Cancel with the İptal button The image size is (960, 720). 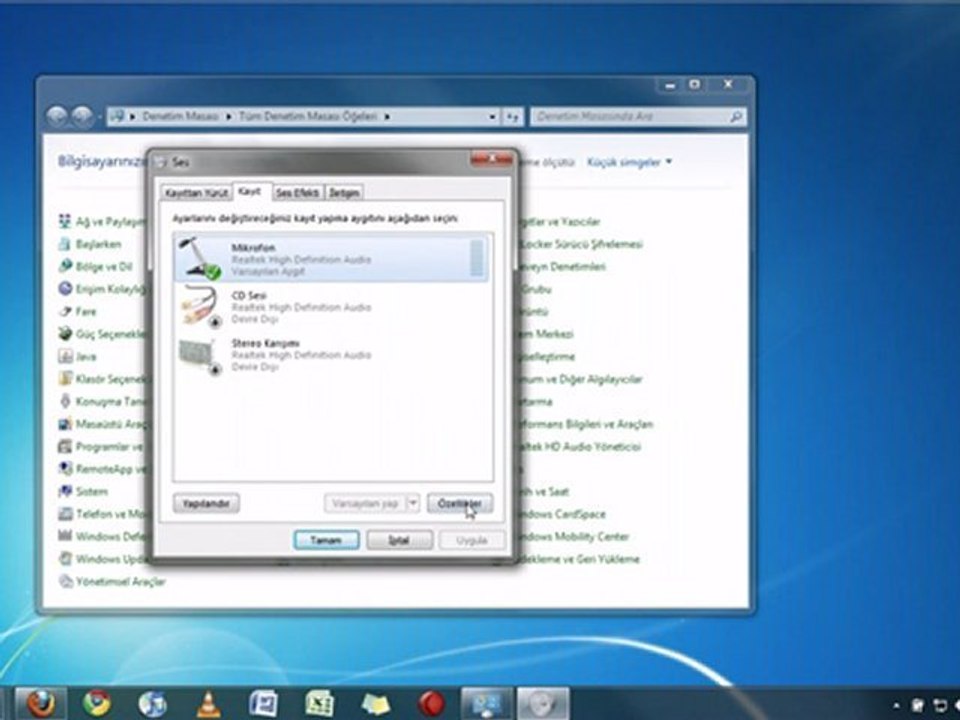399,541
